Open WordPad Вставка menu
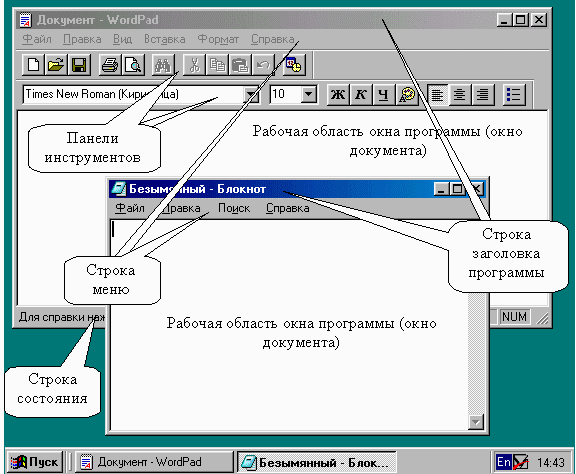This screenshot has height=474, width=576. pyautogui.click(x=165, y=39)
